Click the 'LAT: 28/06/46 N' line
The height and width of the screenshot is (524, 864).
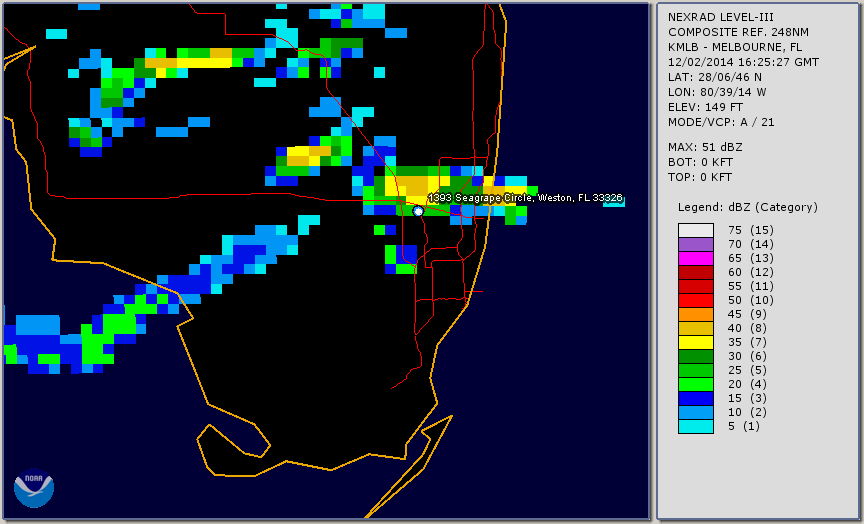[x=715, y=77]
